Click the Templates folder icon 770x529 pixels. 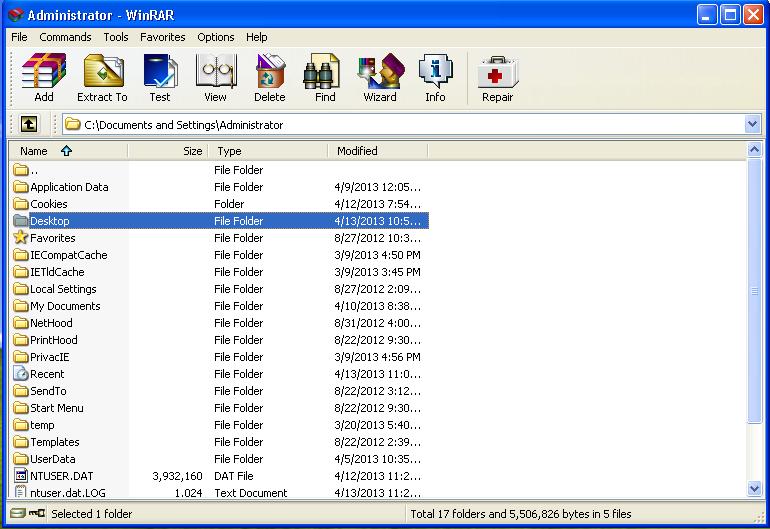click(21, 442)
